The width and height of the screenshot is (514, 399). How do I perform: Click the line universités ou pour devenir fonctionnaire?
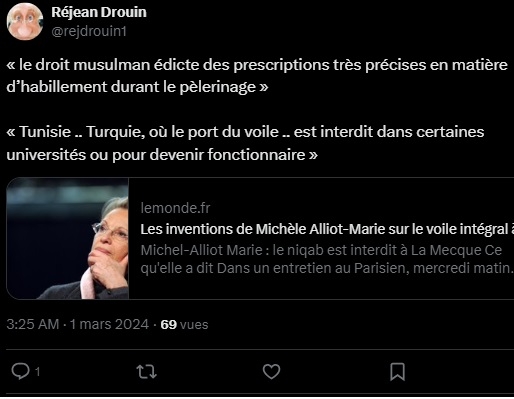pyautogui.click(x=162, y=155)
